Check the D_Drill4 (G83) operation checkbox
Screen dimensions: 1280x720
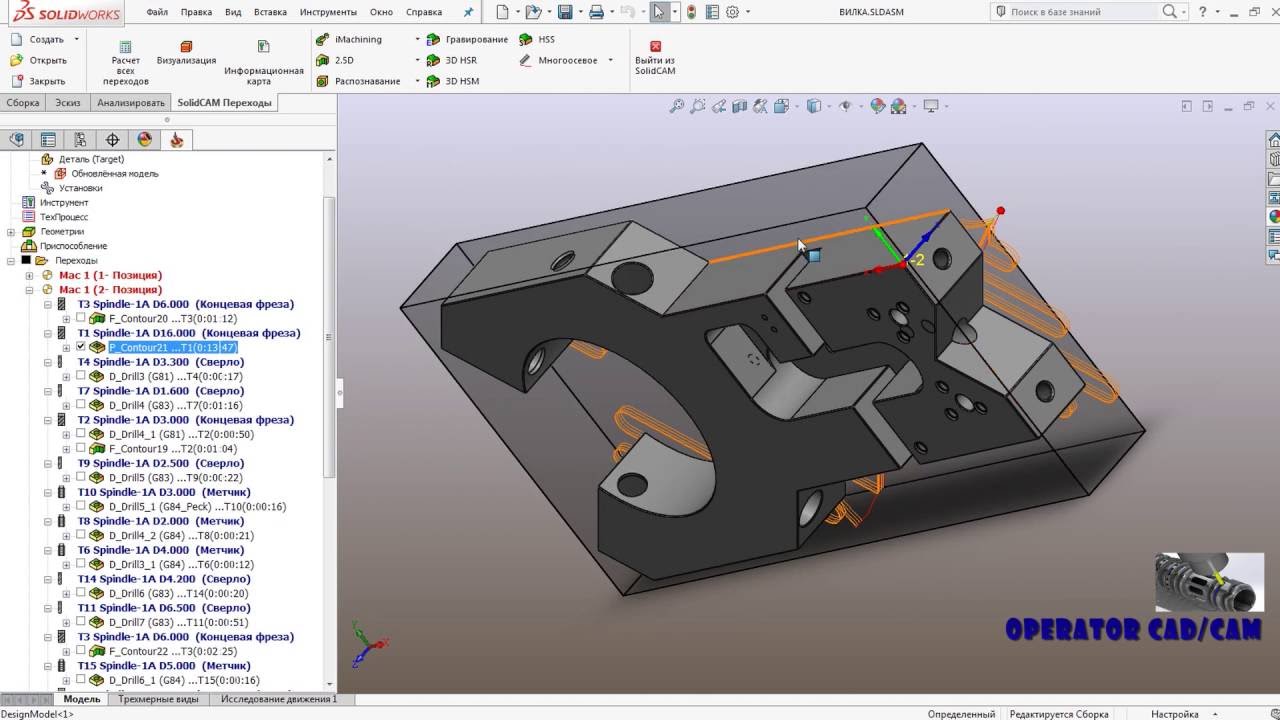tap(81, 405)
